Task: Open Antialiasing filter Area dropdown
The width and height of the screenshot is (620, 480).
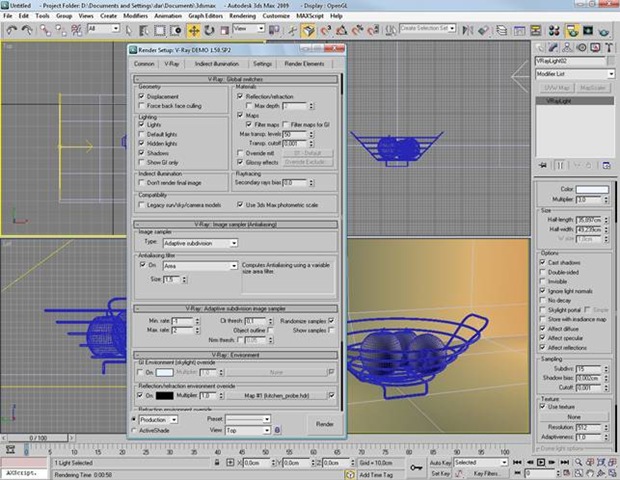Action: click(x=198, y=267)
